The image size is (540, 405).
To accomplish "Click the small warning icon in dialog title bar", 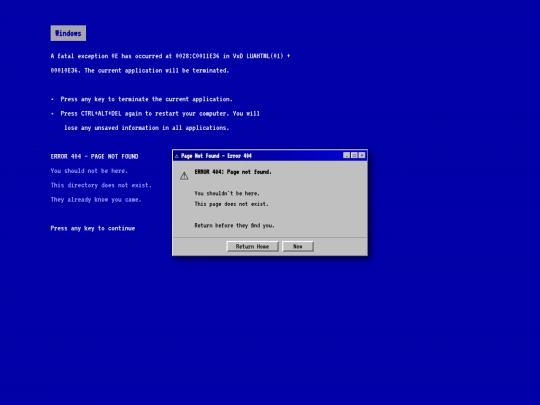I will [177, 156].
